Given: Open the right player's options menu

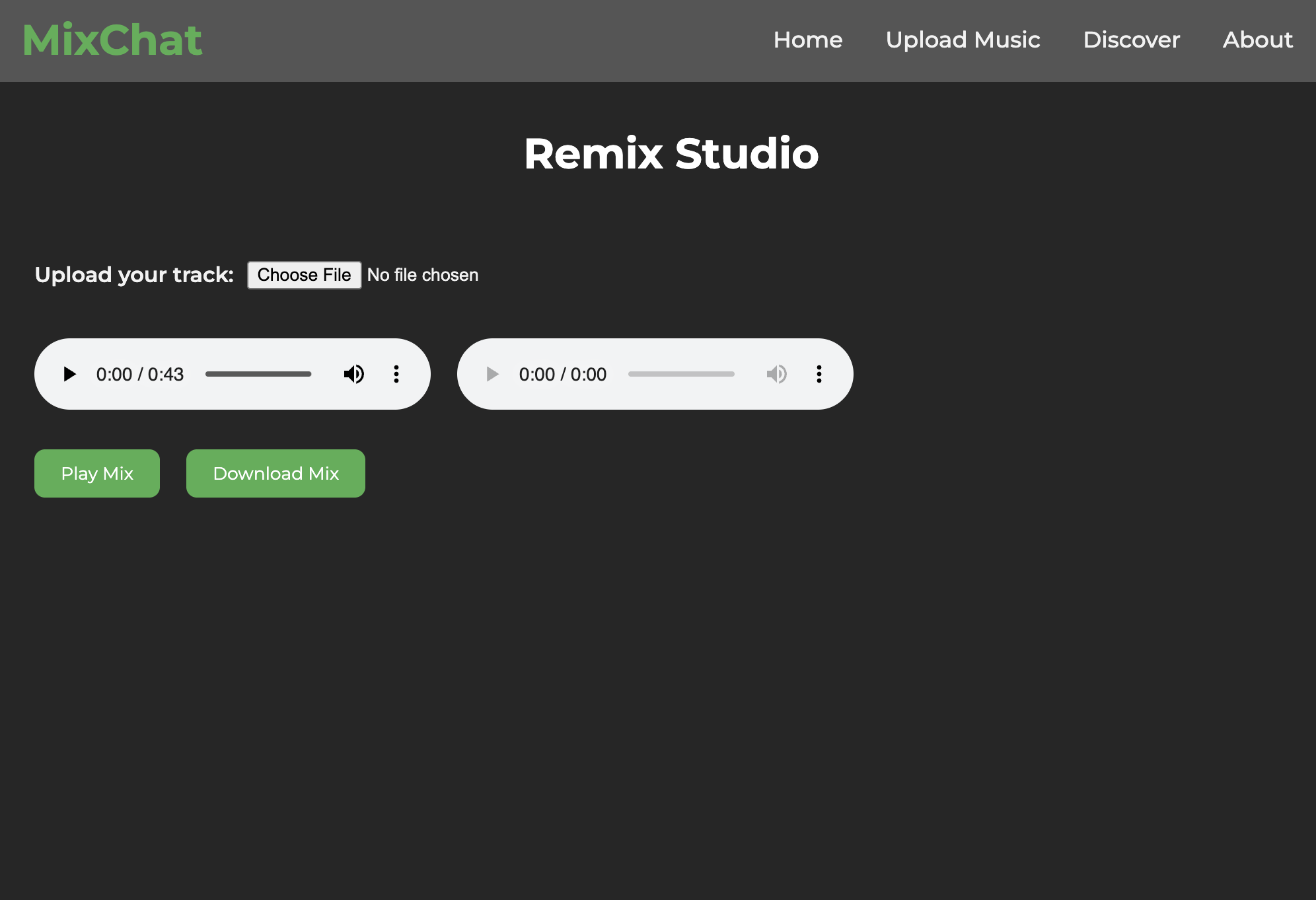Looking at the screenshot, I should coord(819,374).
